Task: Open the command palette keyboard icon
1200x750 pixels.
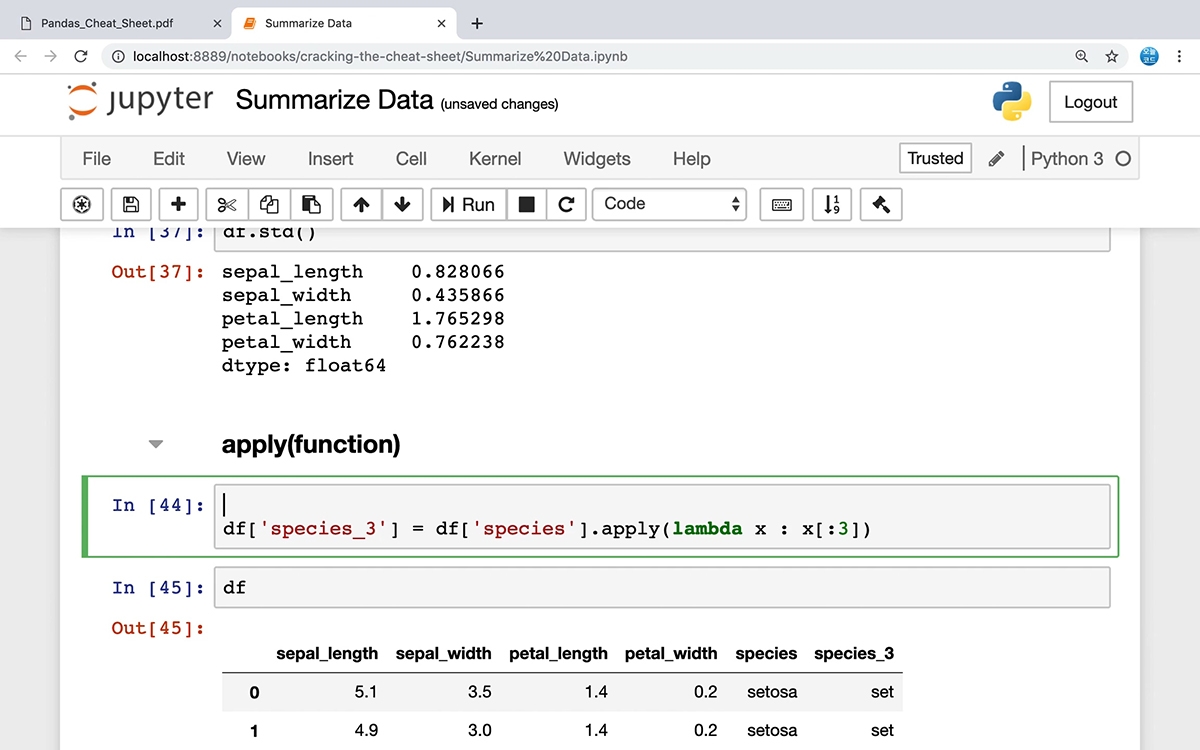Action: 782,204
